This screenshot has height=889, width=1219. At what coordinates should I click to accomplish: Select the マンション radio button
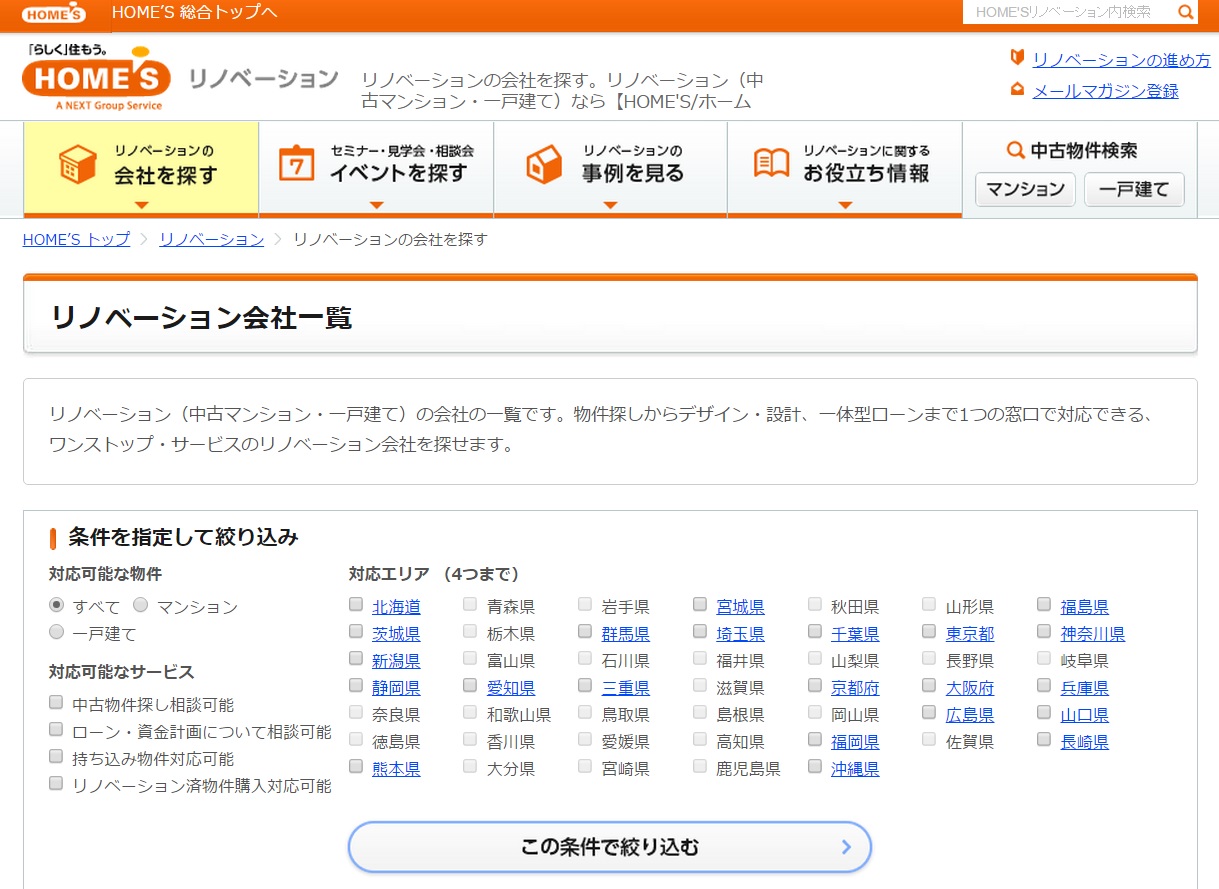tap(140, 605)
